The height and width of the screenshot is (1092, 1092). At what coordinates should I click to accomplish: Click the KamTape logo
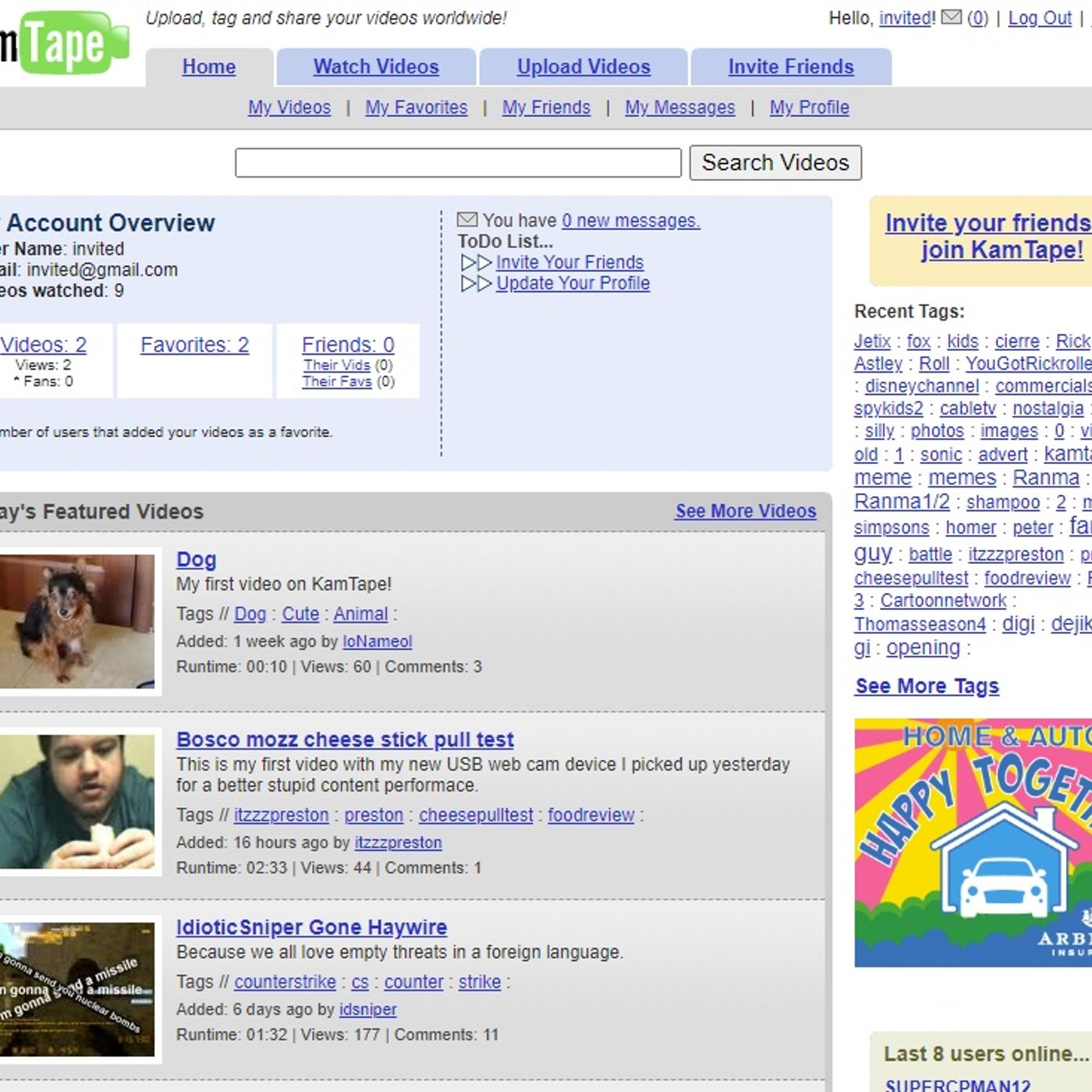pyautogui.click(x=64, y=43)
